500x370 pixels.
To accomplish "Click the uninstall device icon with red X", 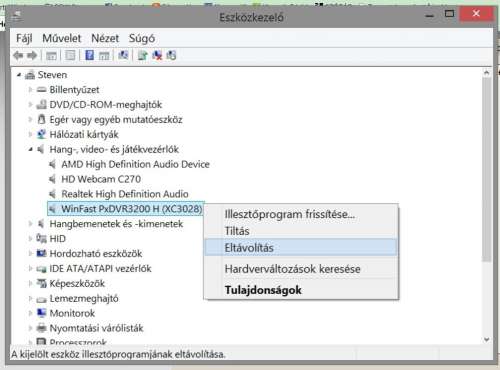I will click(157, 55).
